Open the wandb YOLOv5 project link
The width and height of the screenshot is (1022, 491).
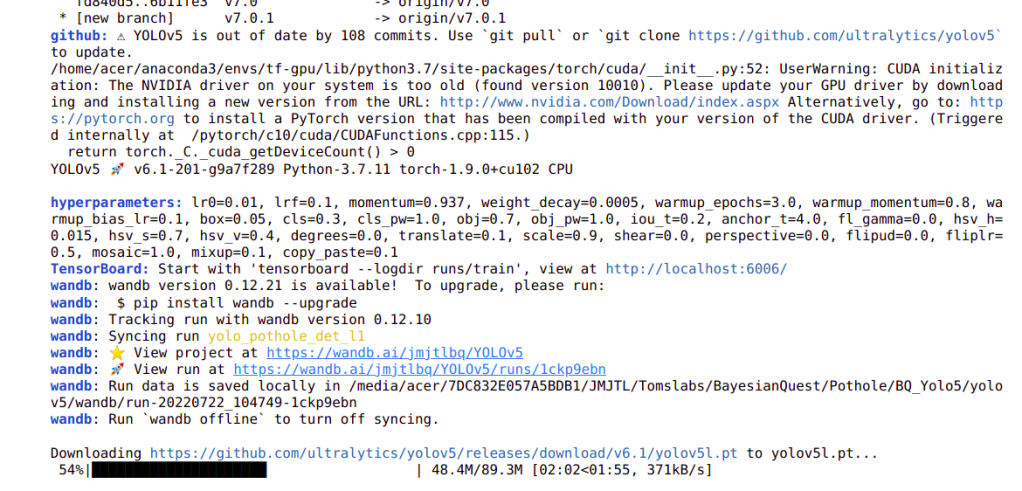point(395,353)
